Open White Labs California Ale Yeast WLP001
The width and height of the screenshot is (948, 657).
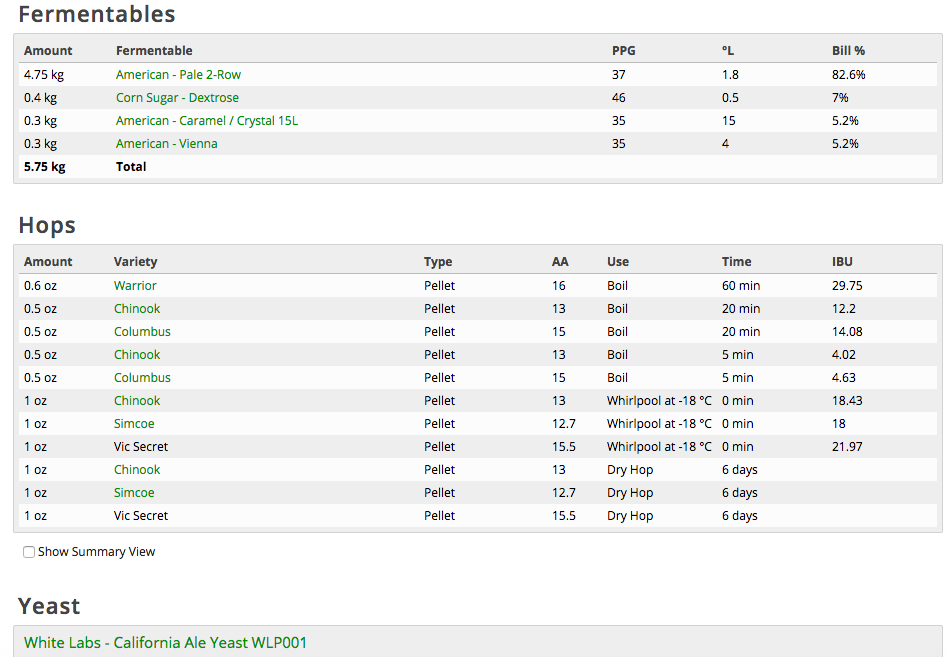click(x=165, y=642)
